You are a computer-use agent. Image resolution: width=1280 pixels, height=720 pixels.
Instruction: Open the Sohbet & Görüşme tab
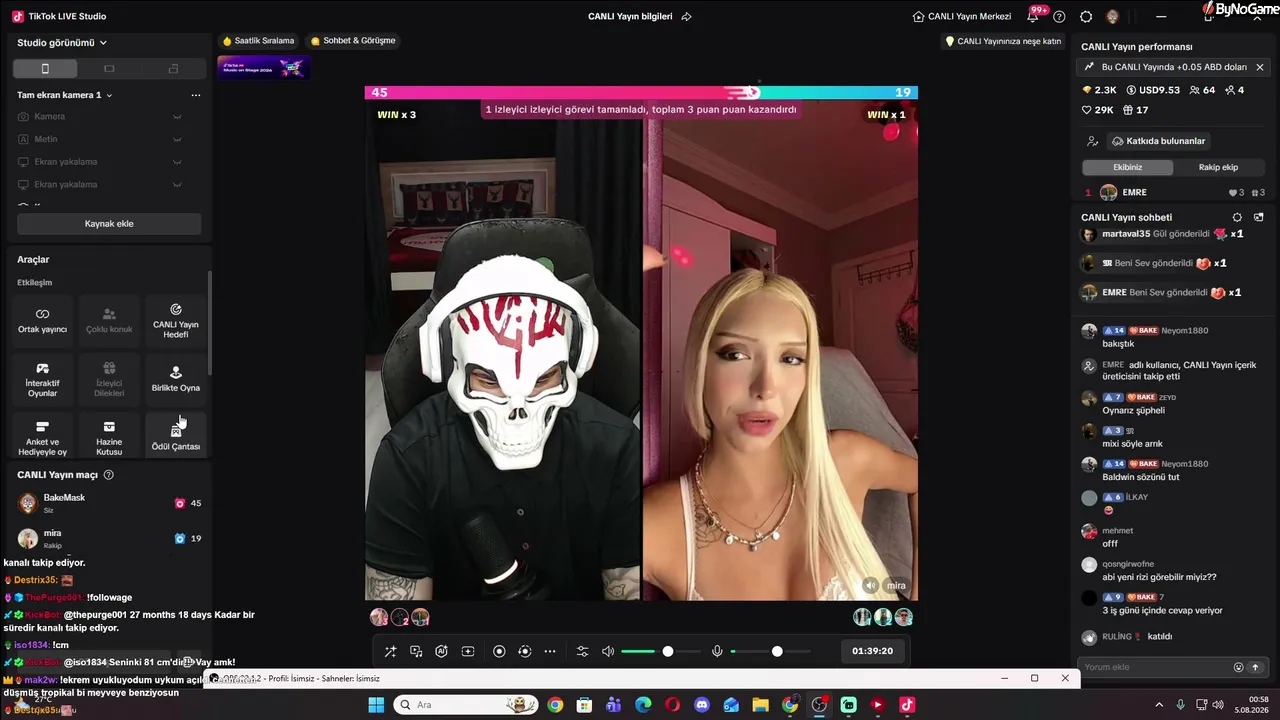(353, 41)
